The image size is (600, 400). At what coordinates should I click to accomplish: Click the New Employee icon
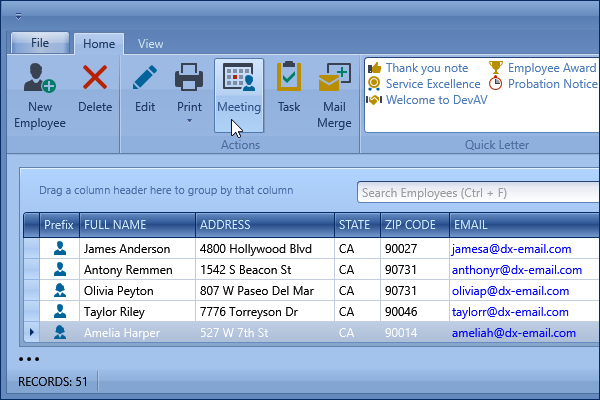click(40, 77)
